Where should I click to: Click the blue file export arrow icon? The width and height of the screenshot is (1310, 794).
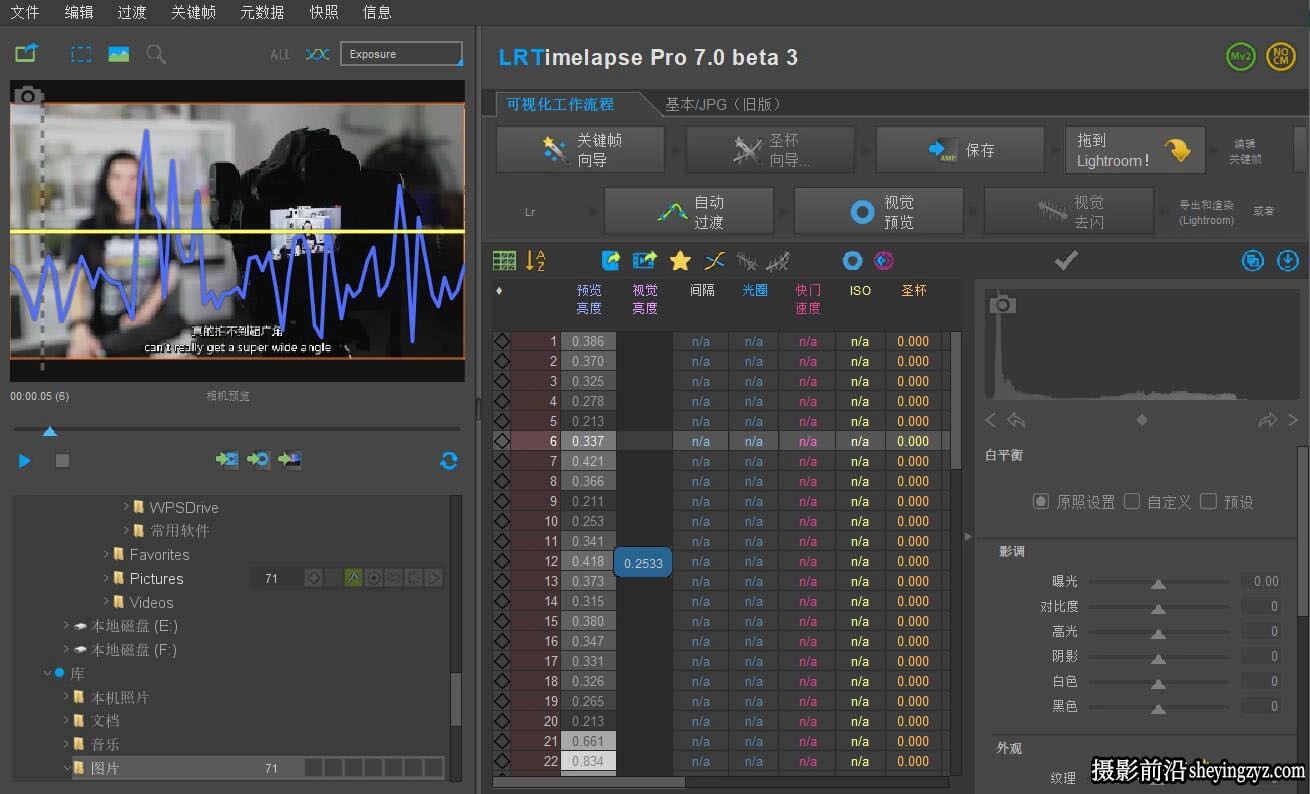pyautogui.click(x=611, y=261)
